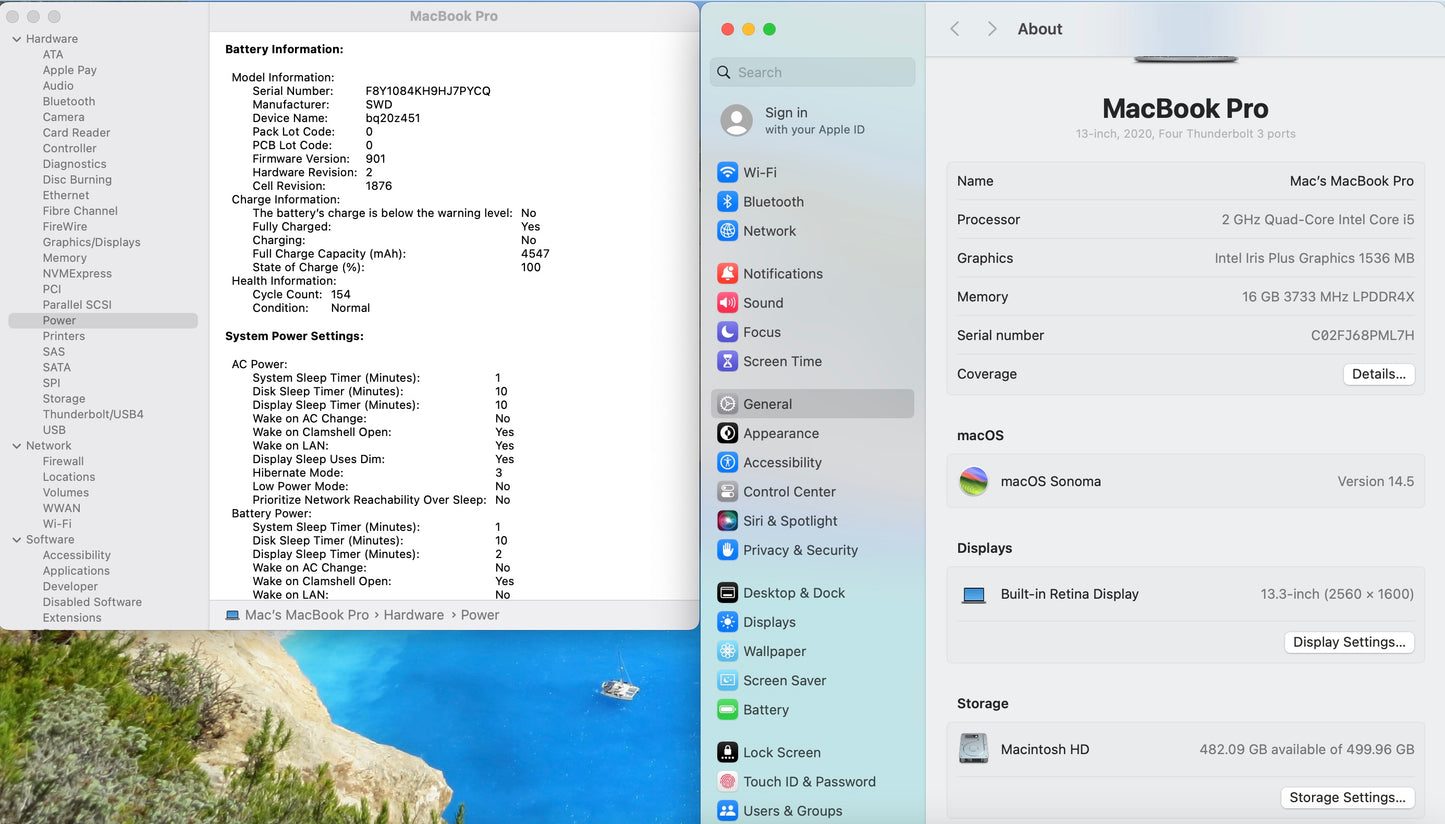This screenshot has height=824, width=1445.
Task: Open Screen Time hourglass icon
Action: pyautogui.click(x=727, y=361)
